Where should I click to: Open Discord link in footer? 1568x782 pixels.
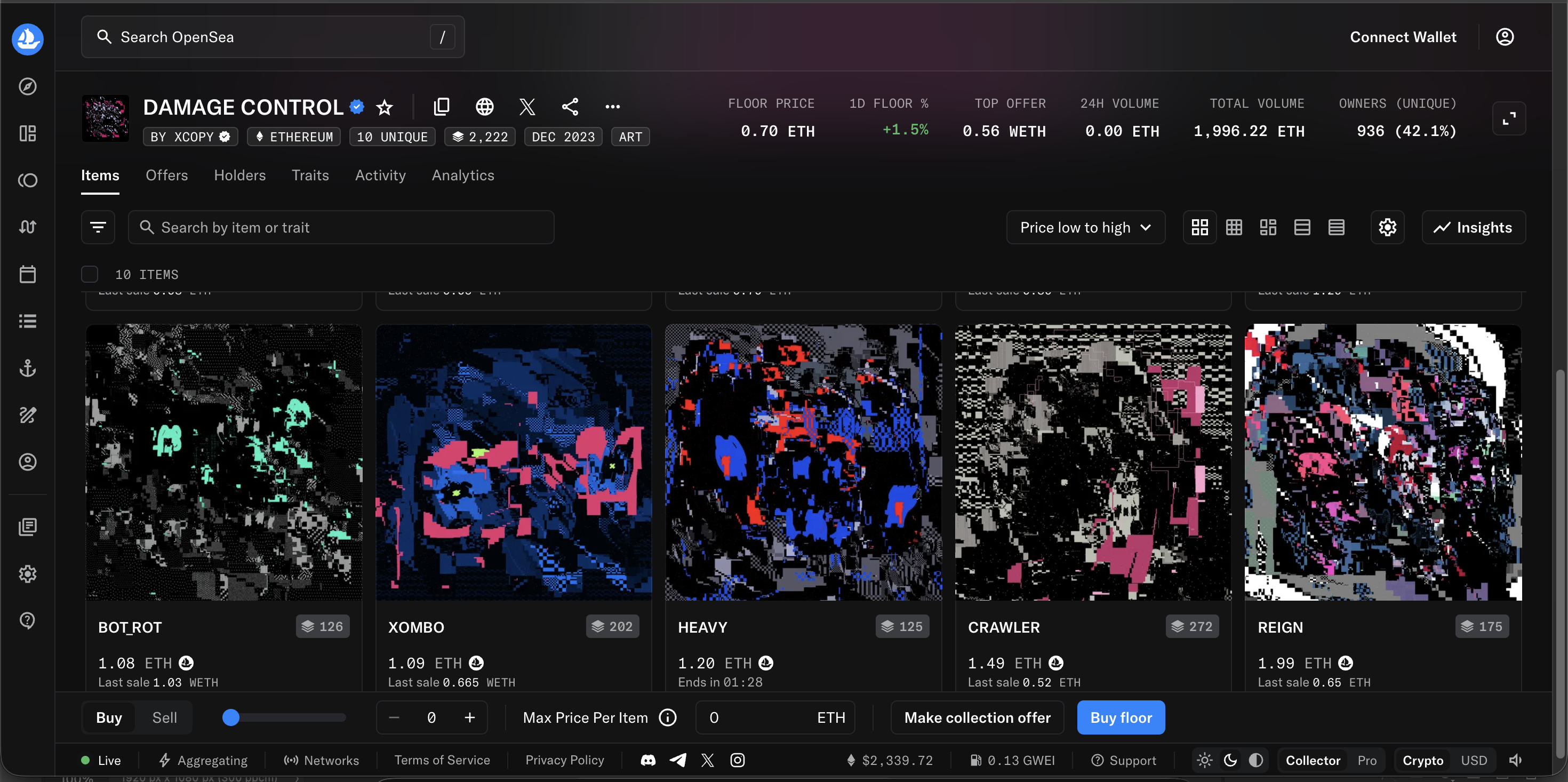[647, 760]
